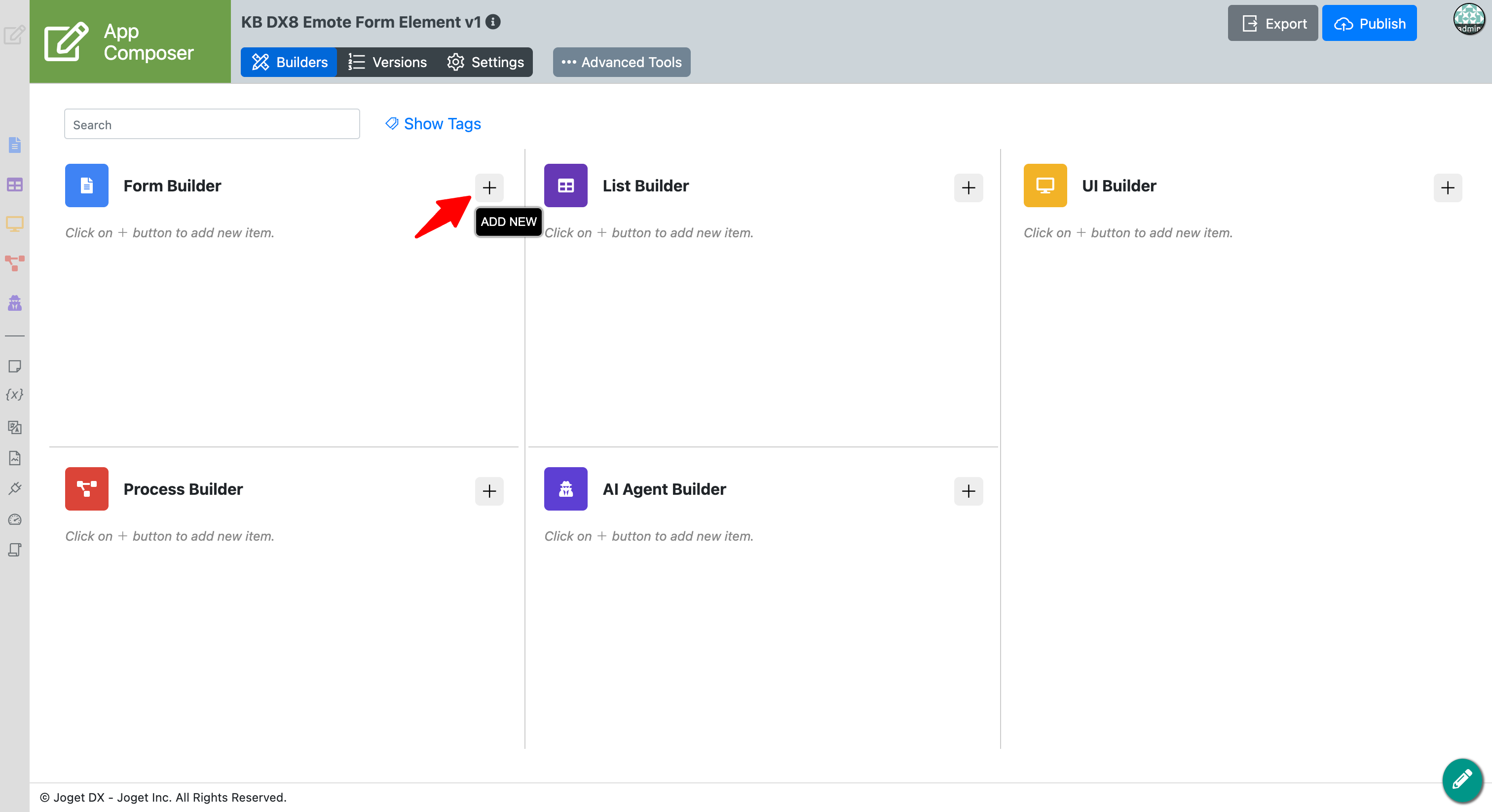
Task: Switch to the Builders tab
Action: (x=289, y=62)
